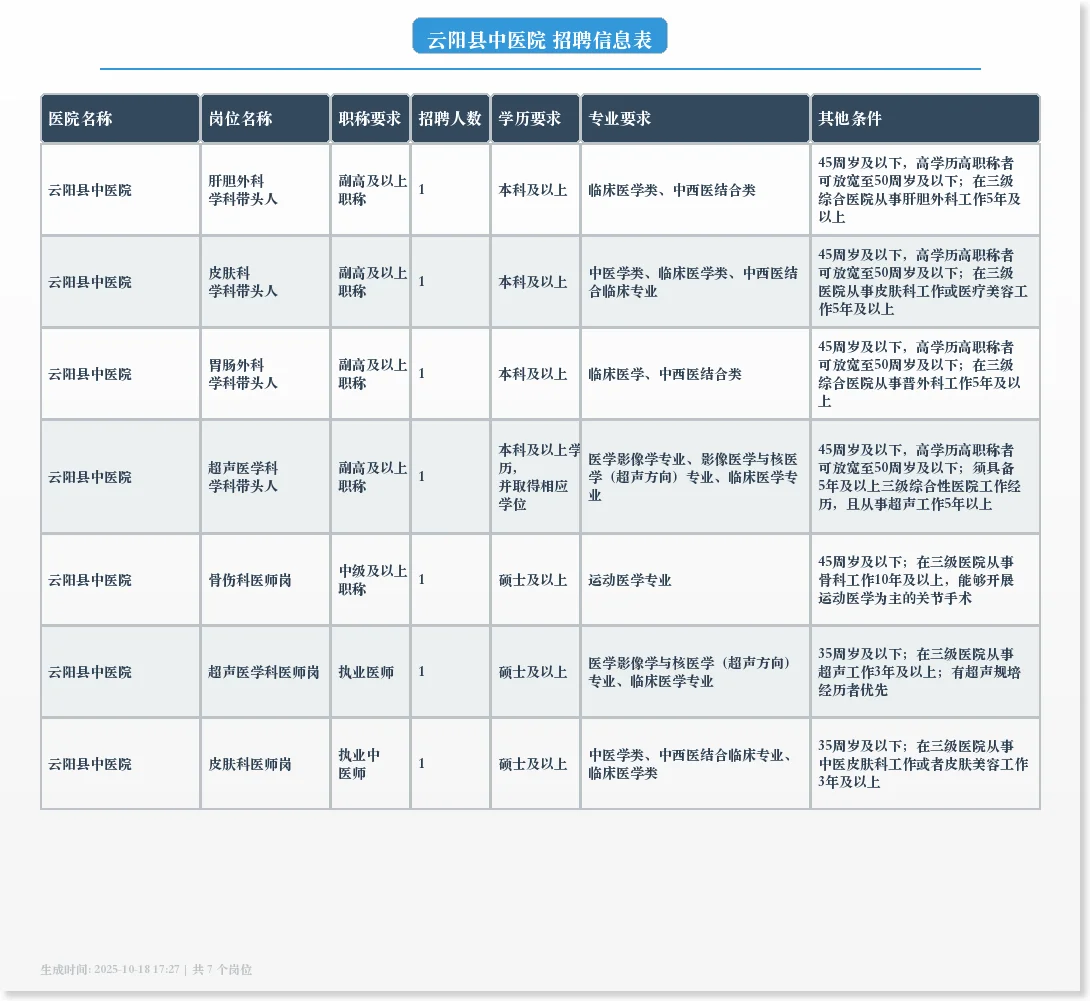Click 副高及以上 职称 in 超声医学科 学科带头人 row
The image size is (1090, 1001).
pyautogui.click(x=371, y=477)
